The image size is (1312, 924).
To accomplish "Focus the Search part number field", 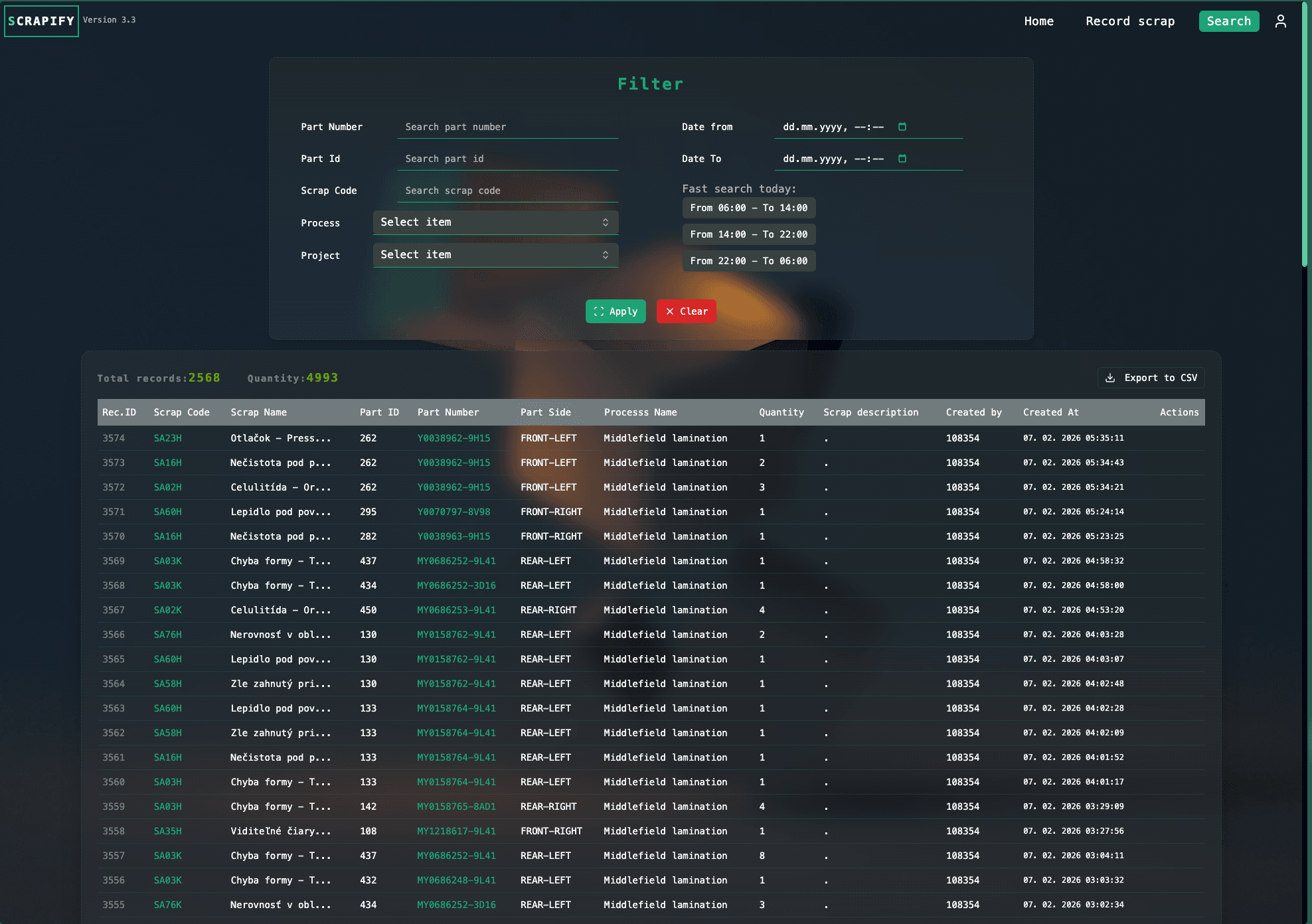I will 508,127.
